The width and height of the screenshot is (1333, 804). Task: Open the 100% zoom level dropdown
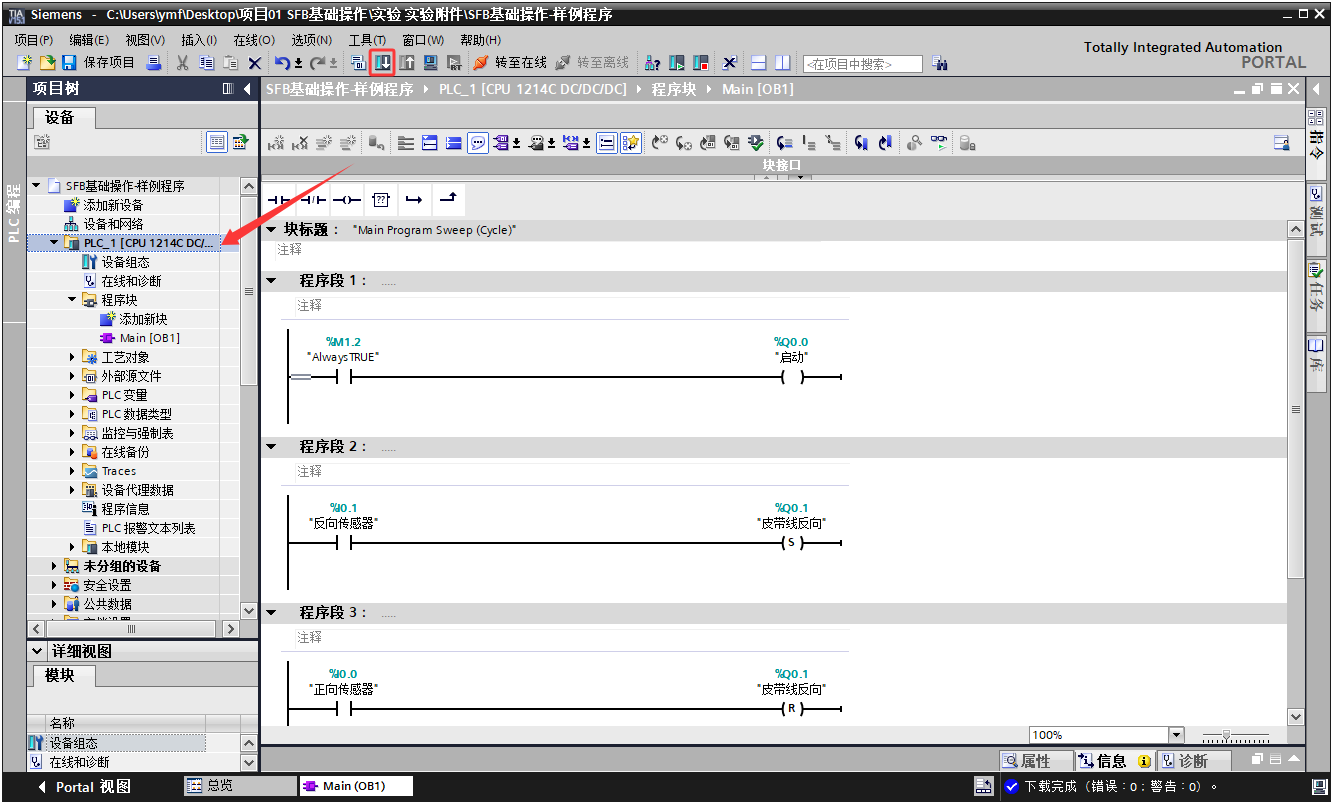pos(1176,735)
